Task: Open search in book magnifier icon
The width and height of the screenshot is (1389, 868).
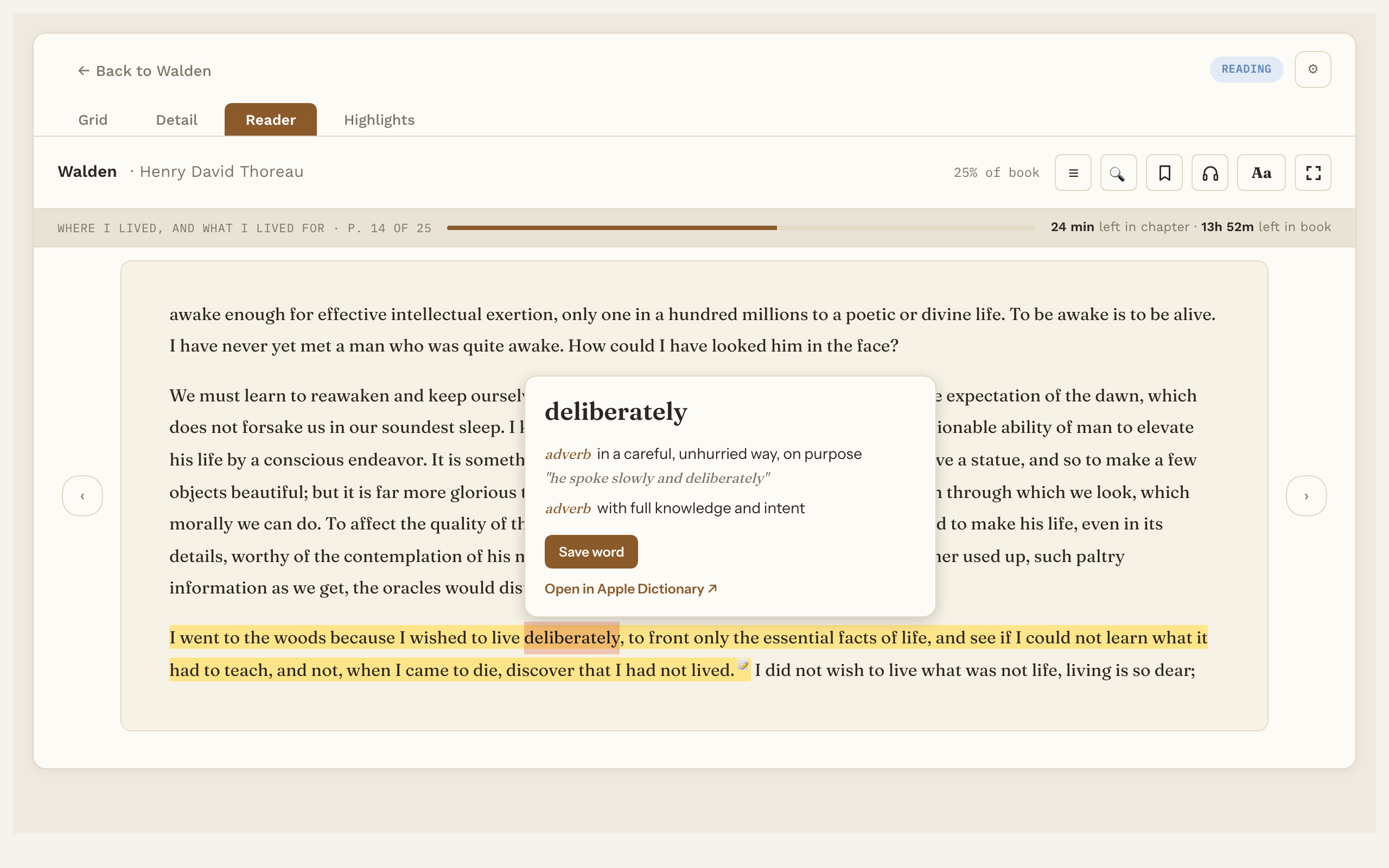Action: coord(1118,173)
